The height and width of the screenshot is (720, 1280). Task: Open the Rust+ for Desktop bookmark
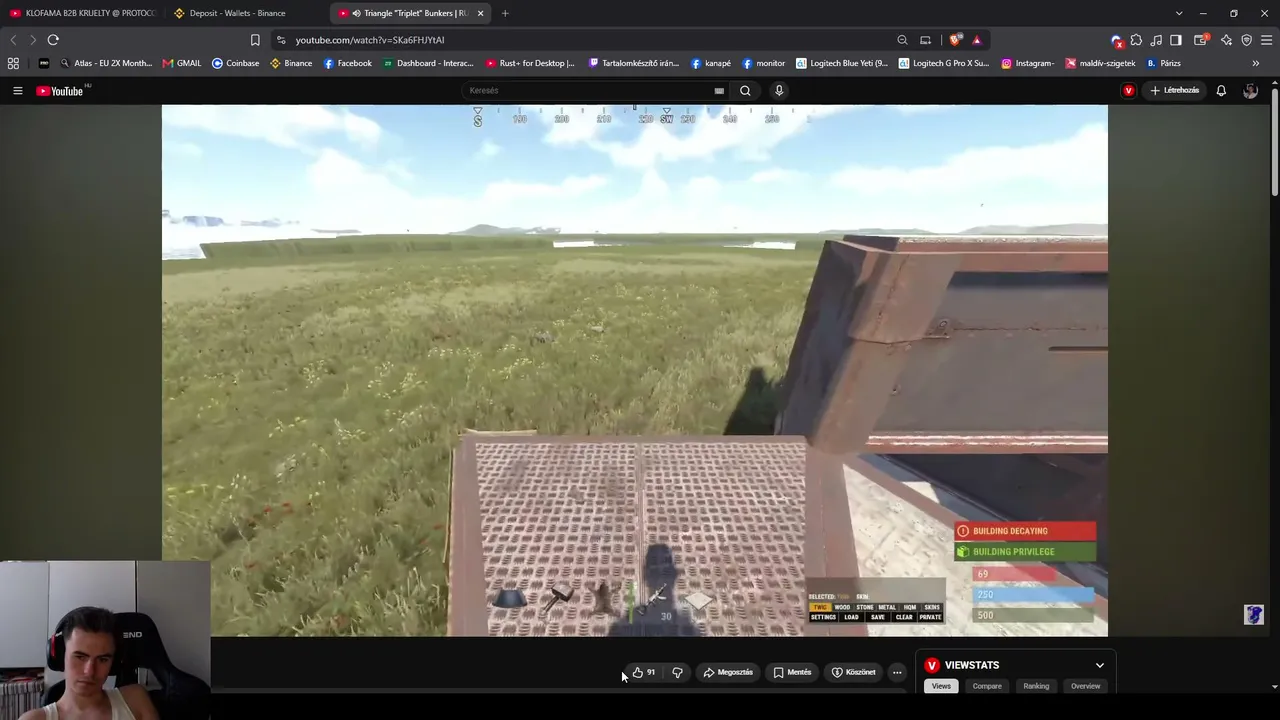pyautogui.click(x=529, y=63)
